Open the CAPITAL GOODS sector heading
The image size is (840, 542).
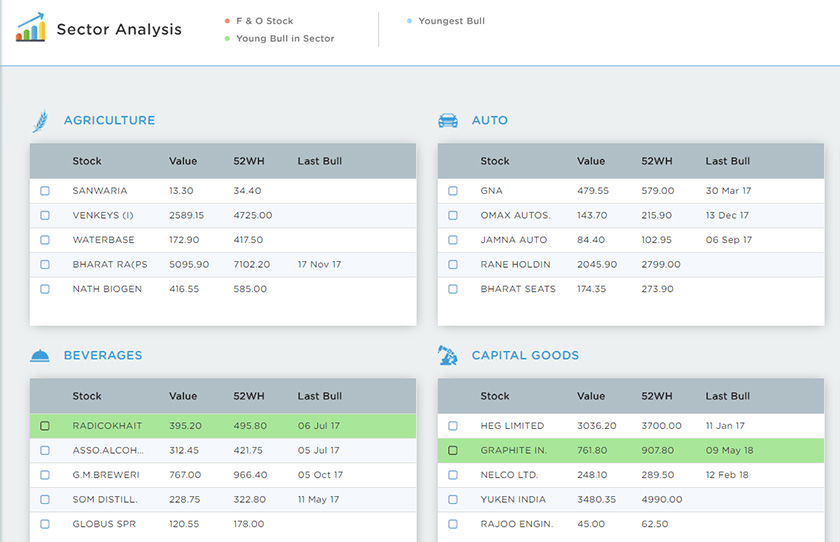coord(525,356)
